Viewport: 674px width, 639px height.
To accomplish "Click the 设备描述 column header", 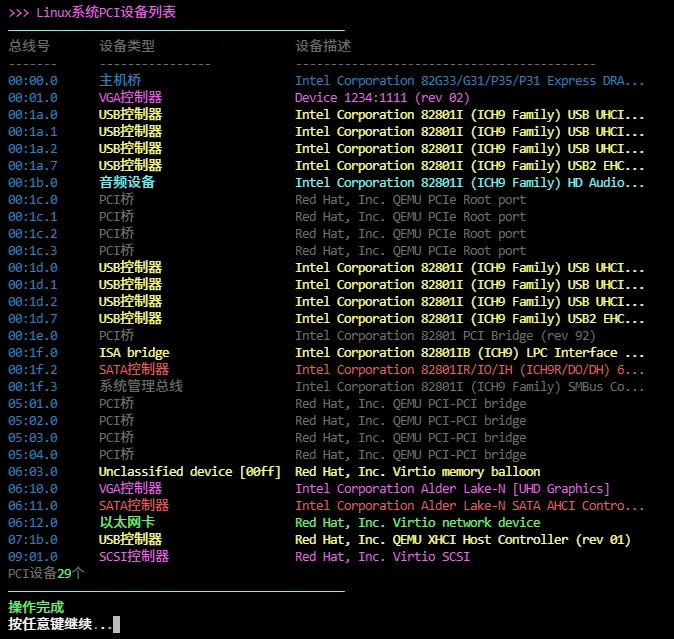I will click(323, 46).
